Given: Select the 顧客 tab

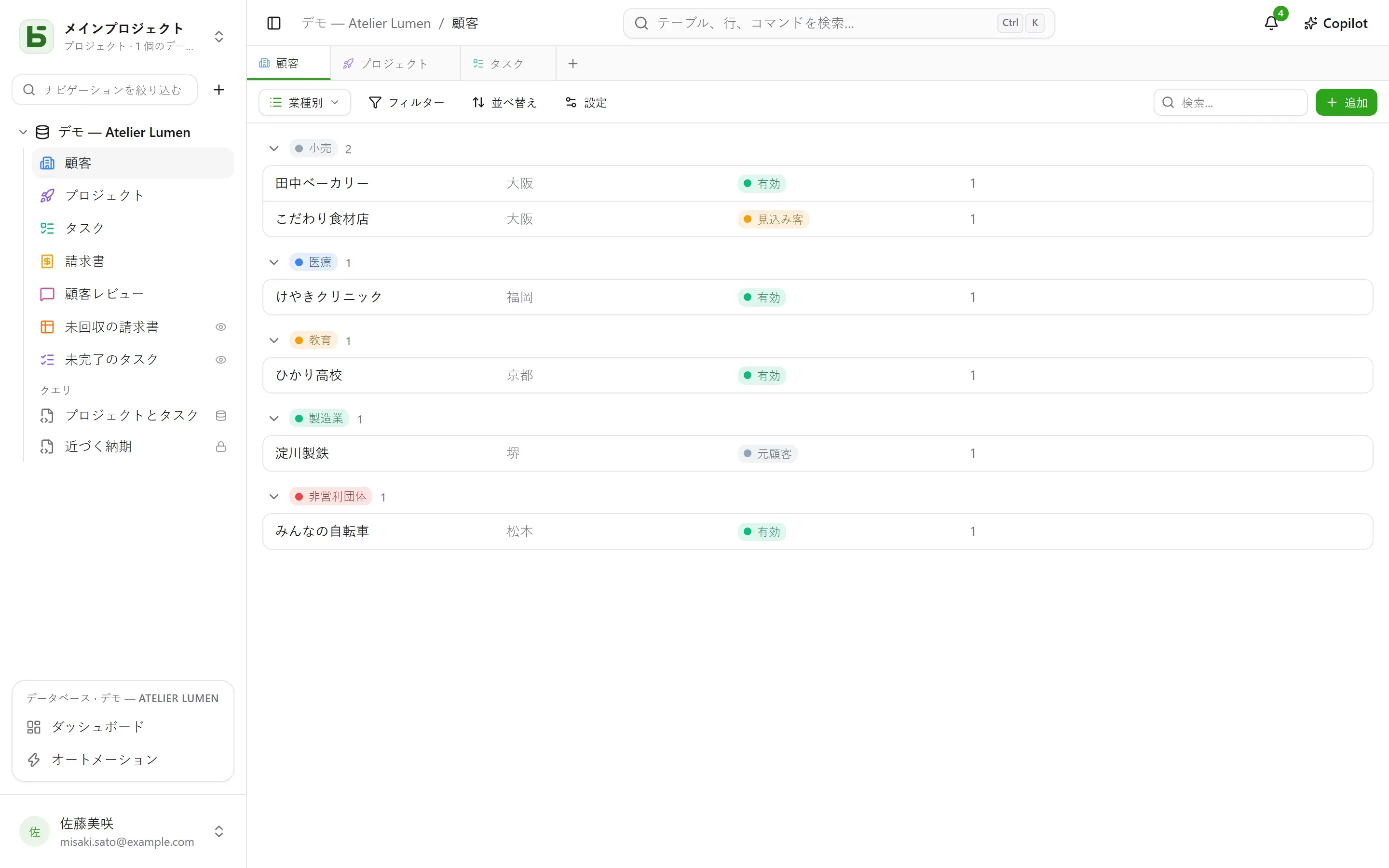Looking at the screenshot, I should [x=288, y=64].
